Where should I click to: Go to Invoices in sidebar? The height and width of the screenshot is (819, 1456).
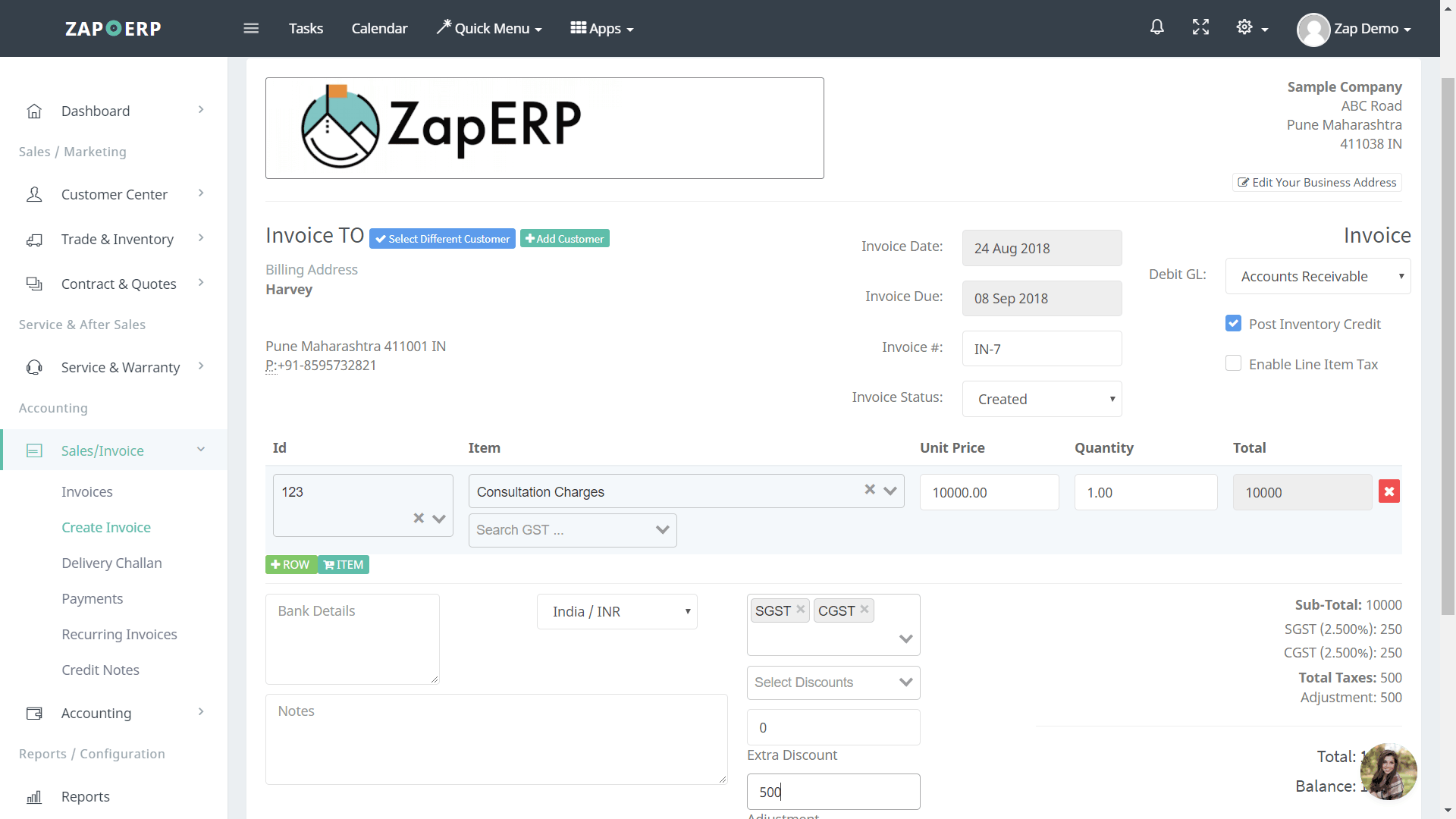[87, 491]
